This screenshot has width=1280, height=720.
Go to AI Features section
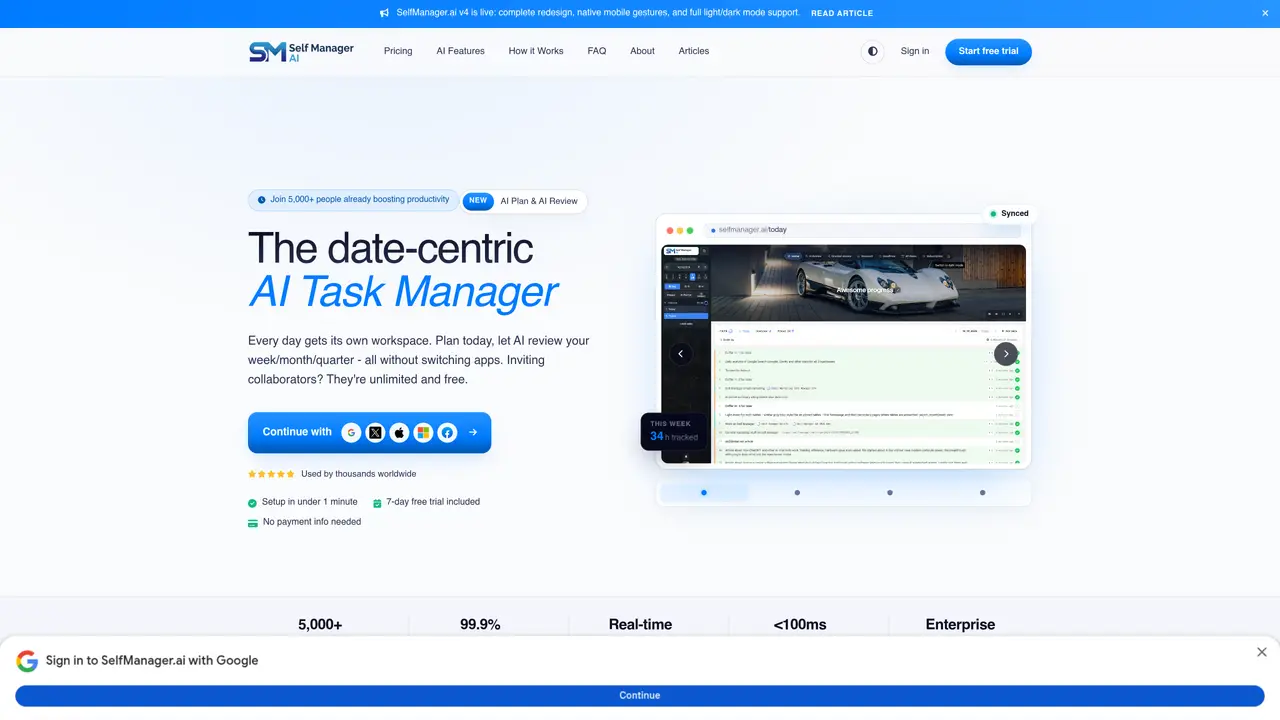tap(460, 51)
